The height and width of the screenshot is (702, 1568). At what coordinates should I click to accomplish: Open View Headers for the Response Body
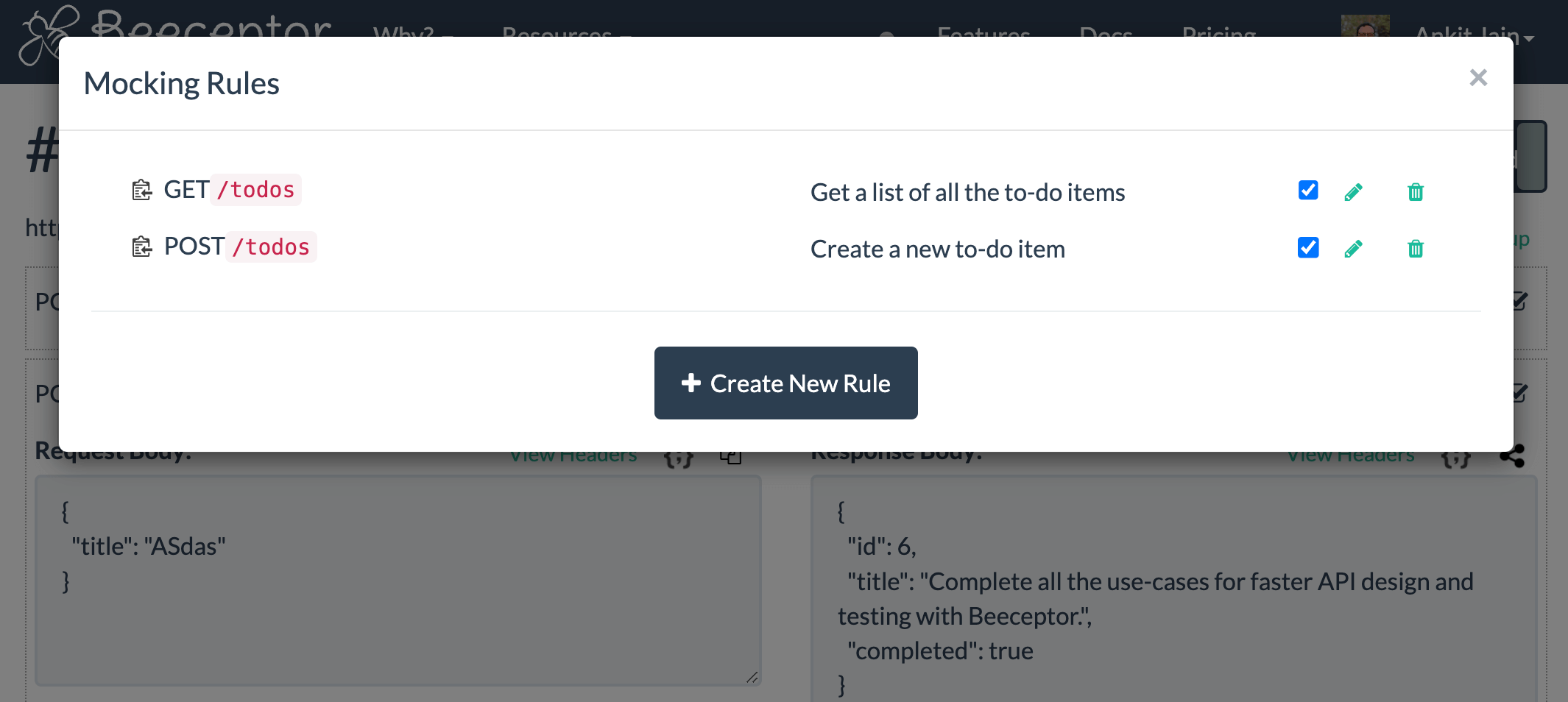[x=1352, y=454]
